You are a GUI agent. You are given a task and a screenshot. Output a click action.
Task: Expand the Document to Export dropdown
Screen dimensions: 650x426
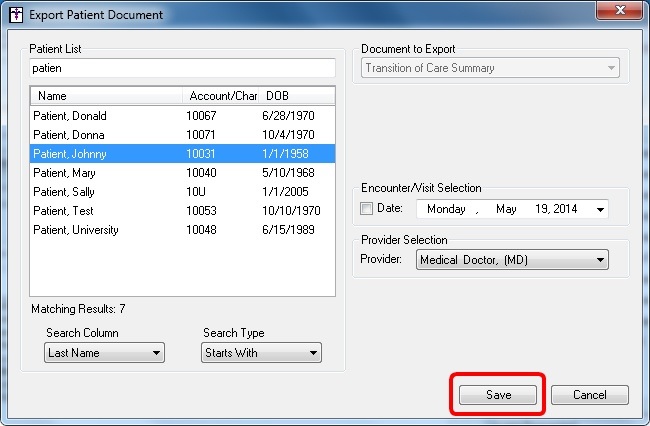(490, 68)
